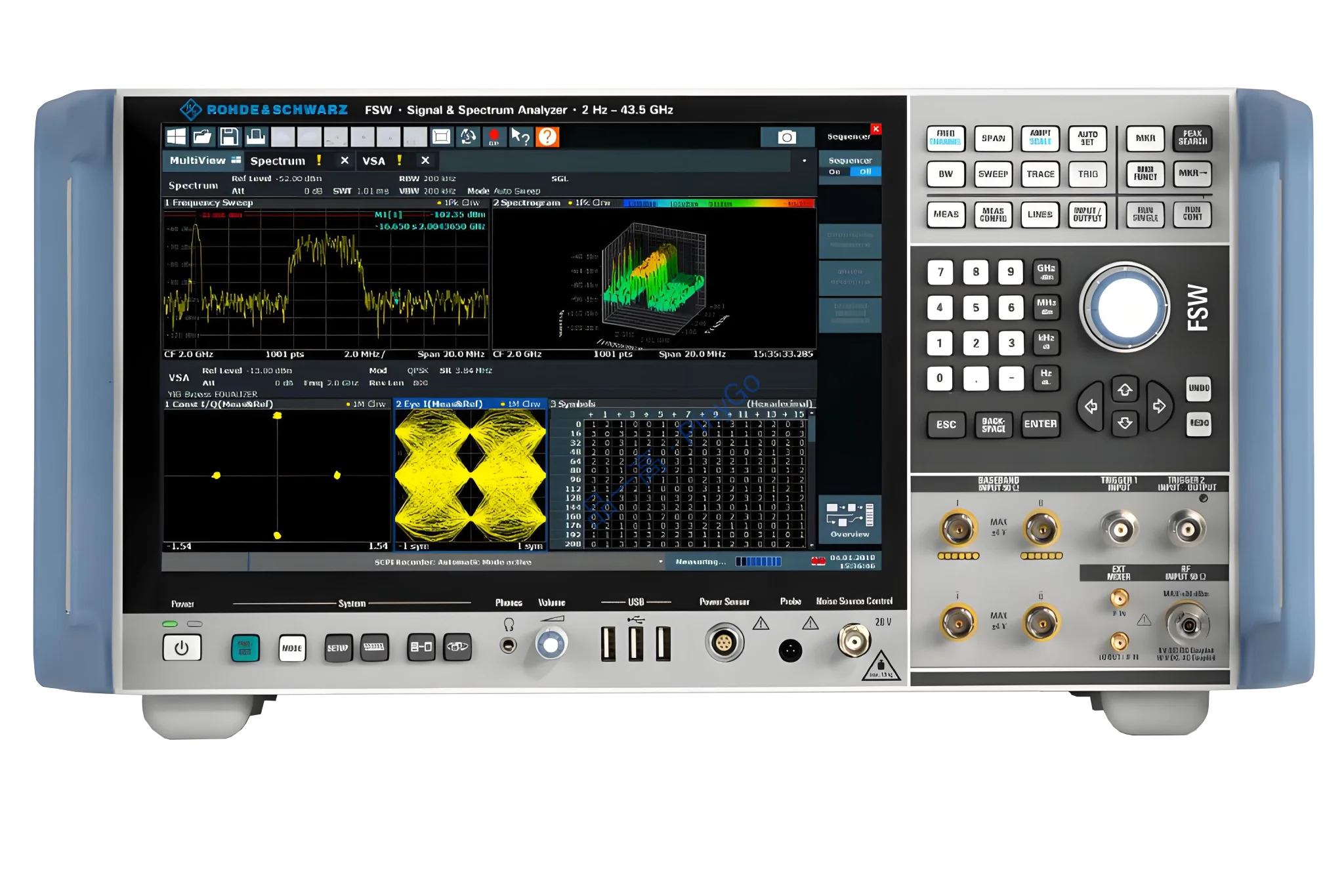Click the red record toolbar icon
The height and width of the screenshot is (896, 1344).
coord(494,136)
